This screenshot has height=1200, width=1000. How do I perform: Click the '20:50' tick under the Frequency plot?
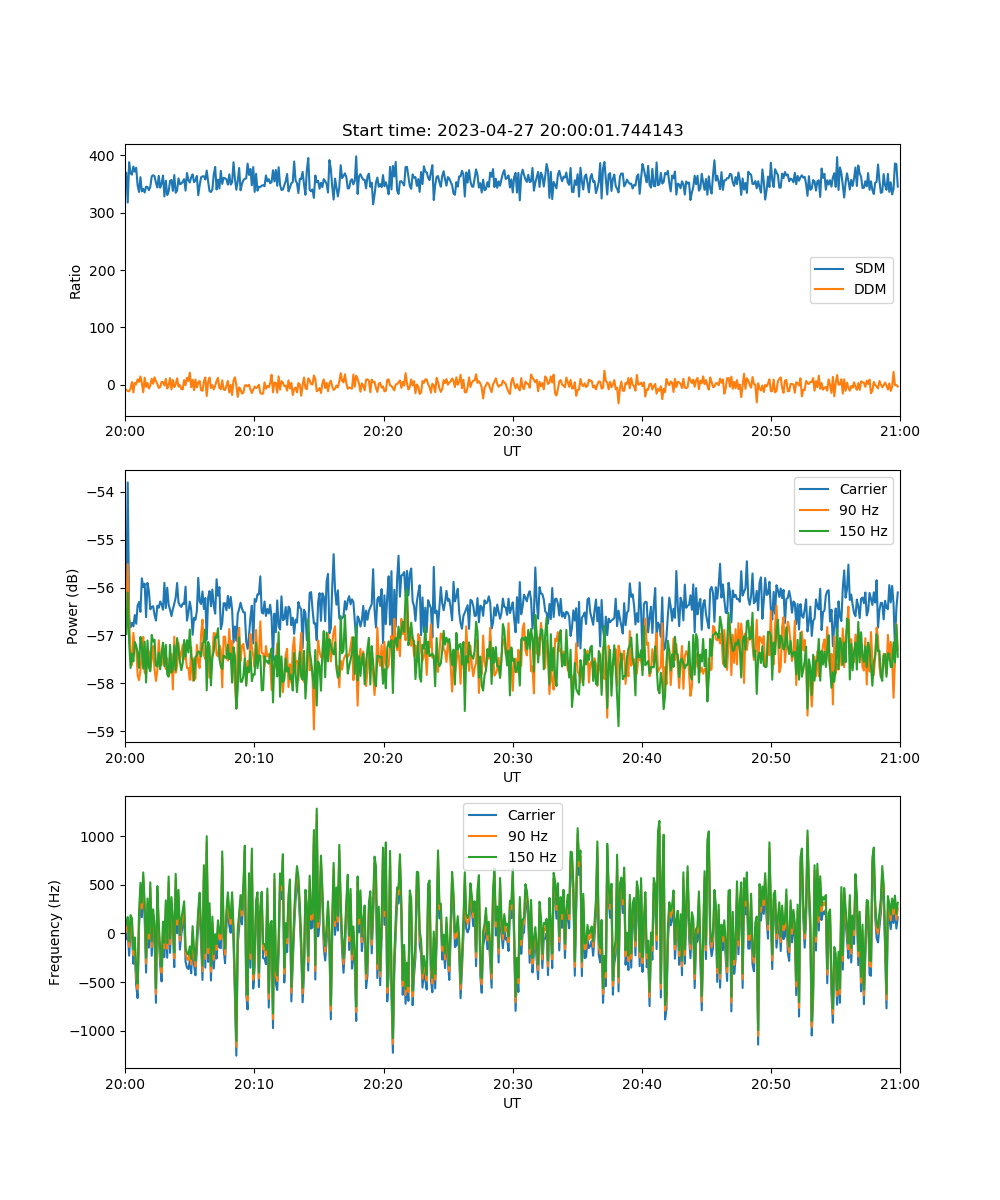pyautogui.click(x=771, y=1084)
